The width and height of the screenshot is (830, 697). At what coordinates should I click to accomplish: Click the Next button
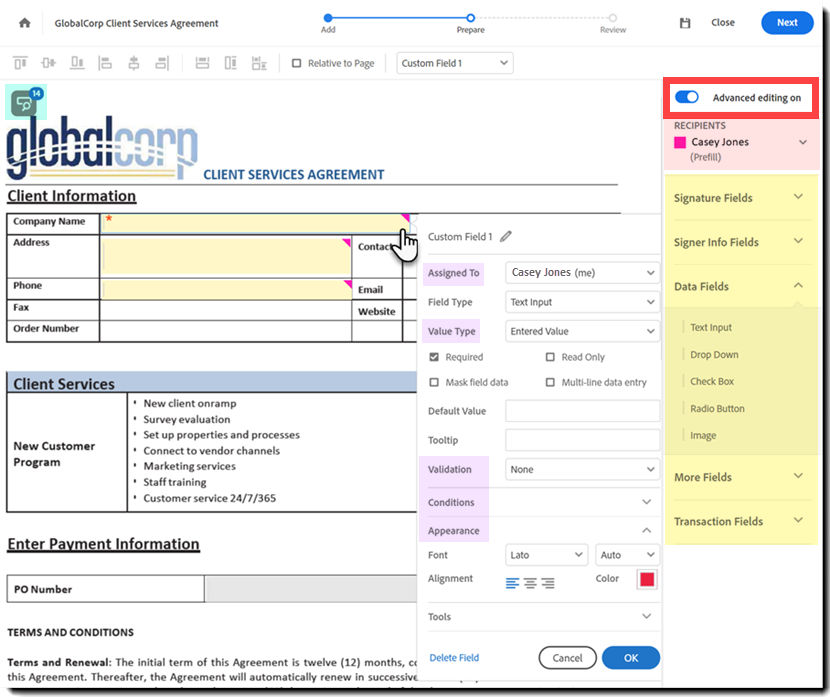[x=787, y=23]
